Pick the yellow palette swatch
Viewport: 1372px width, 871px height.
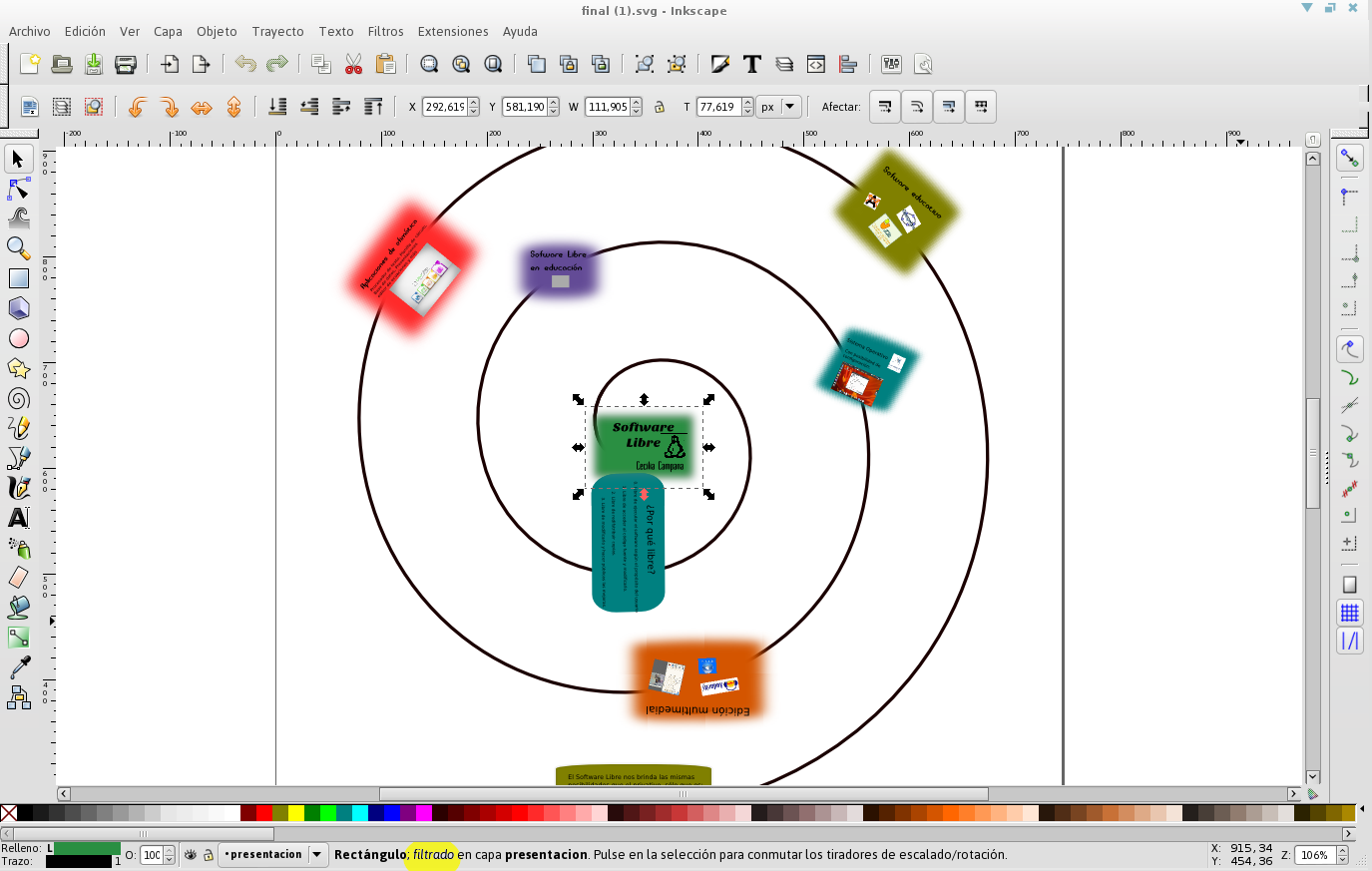point(296,813)
